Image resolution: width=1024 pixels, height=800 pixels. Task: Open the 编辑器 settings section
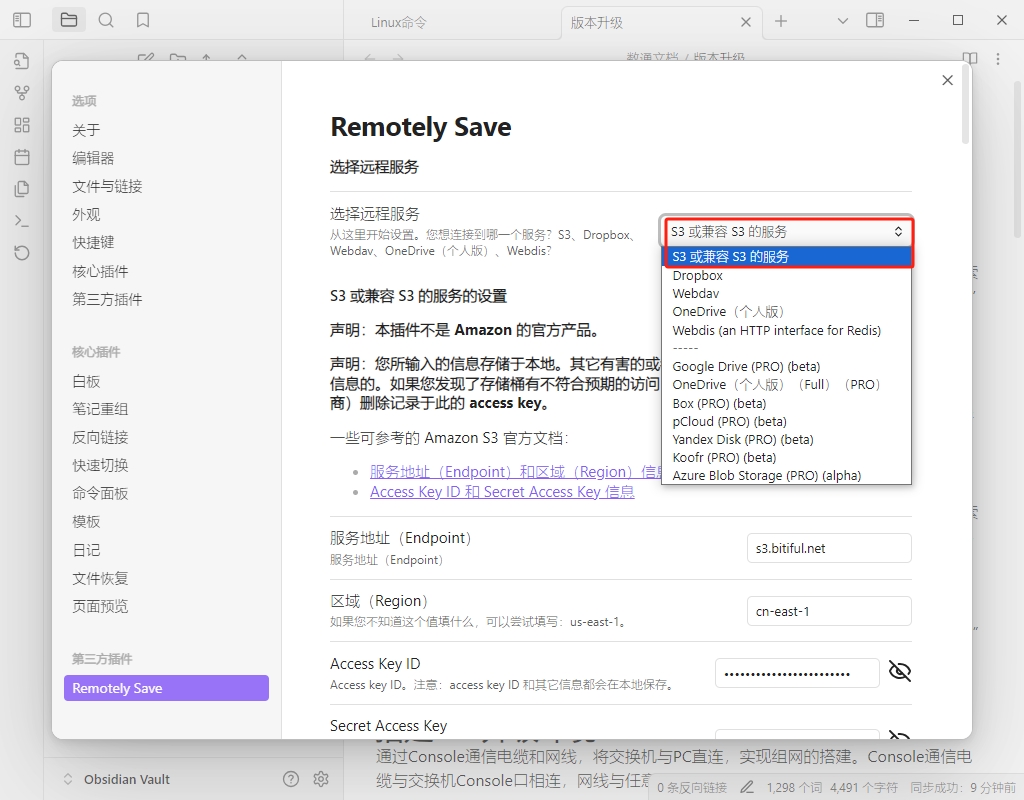pyautogui.click(x=93, y=158)
